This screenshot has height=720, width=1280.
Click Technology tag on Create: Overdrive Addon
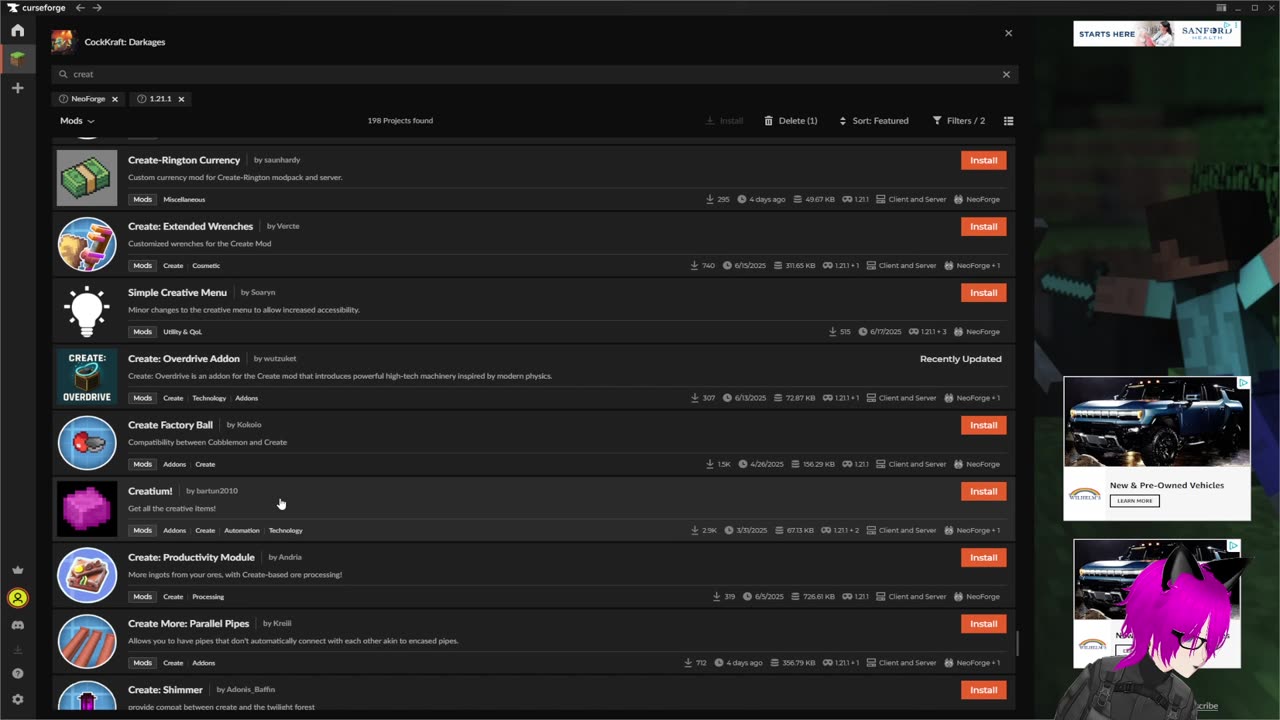point(209,398)
